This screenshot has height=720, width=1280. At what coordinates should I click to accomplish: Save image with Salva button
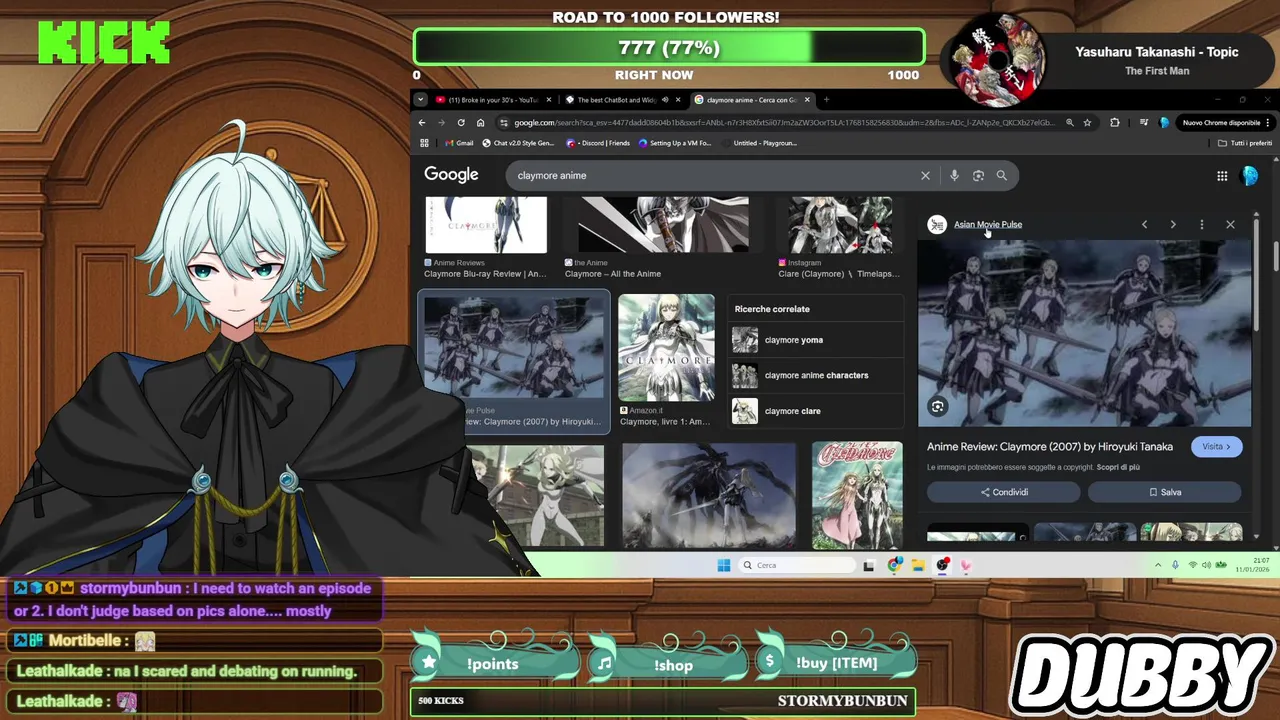point(1164,492)
